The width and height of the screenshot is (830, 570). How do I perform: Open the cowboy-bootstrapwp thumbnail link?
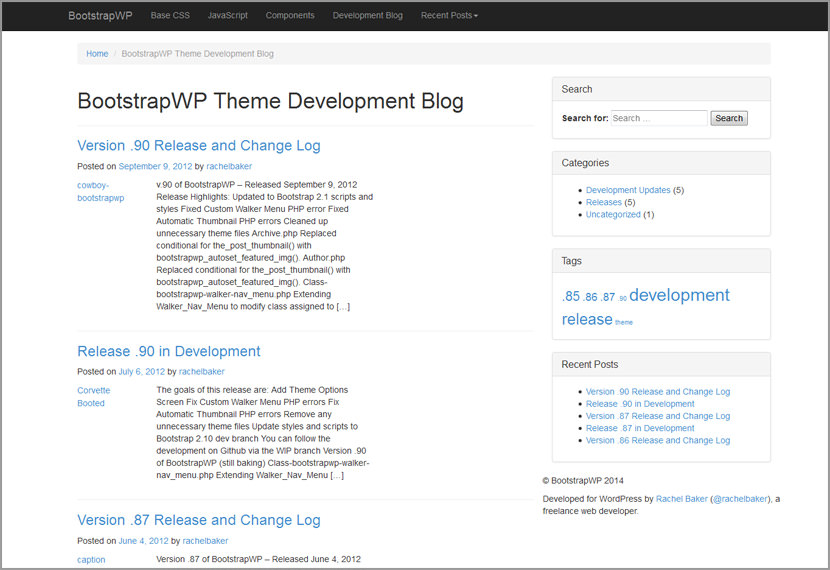pyautogui.click(x=101, y=192)
